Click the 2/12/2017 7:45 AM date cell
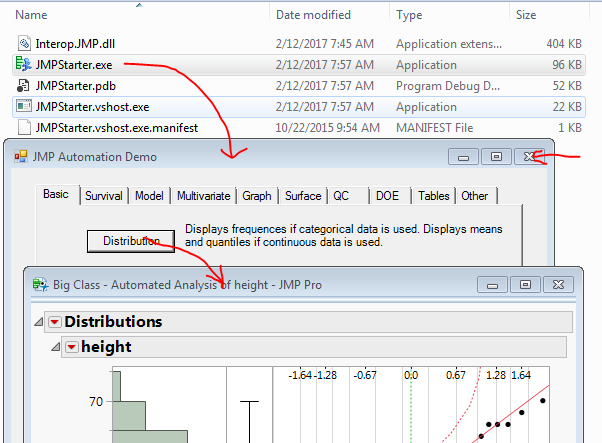This screenshot has width=602, height=443. click(x=325, y=44)
